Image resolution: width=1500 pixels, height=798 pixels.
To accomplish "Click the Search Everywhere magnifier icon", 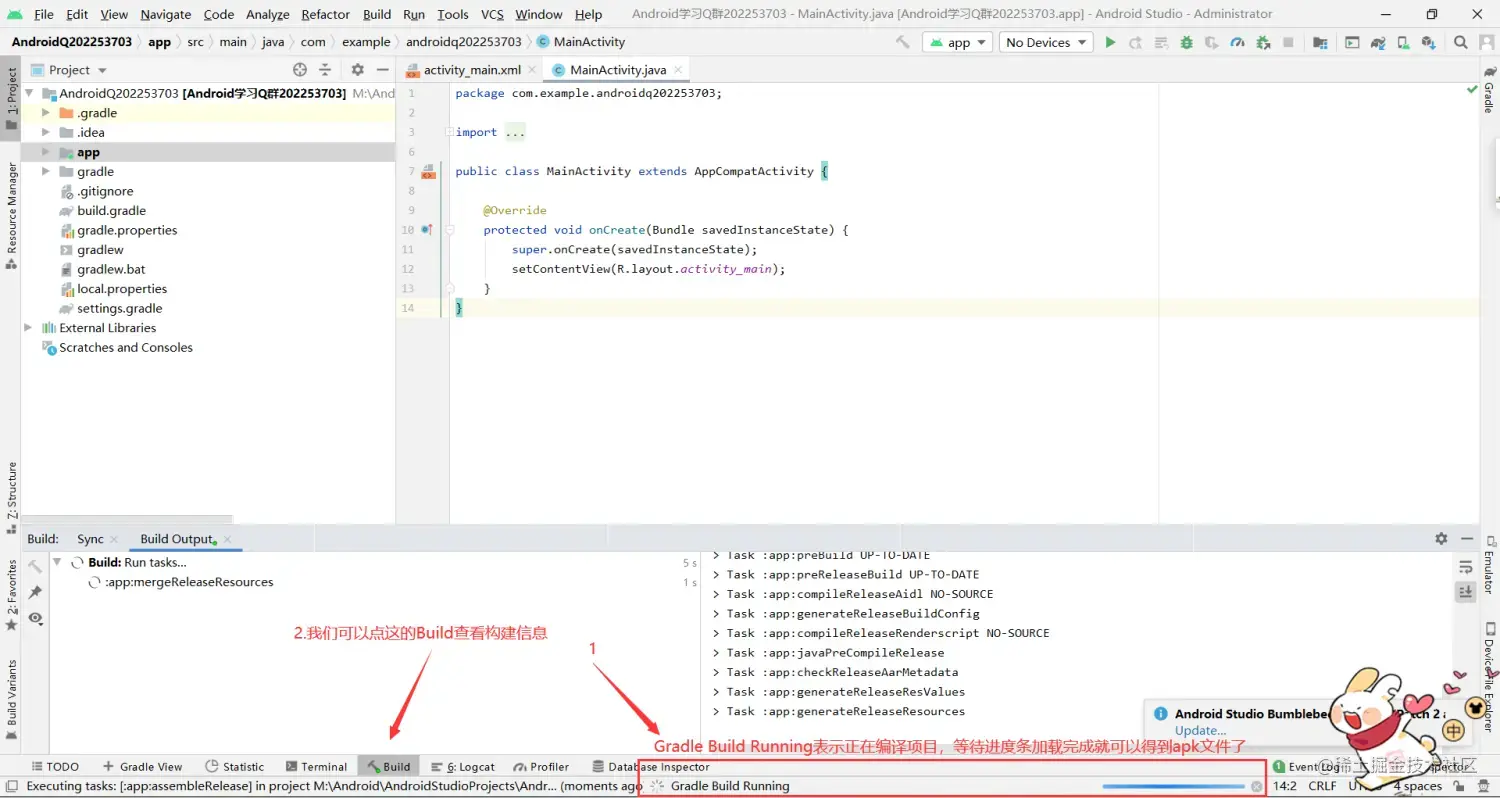I will click(x=1461, y=42).
